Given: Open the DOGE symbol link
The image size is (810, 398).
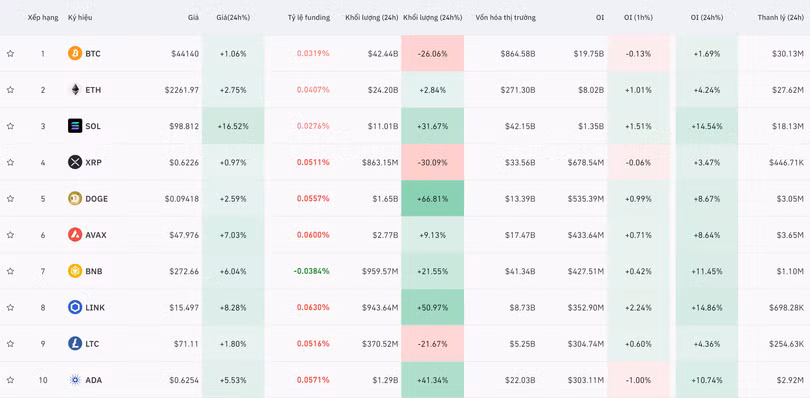Looking at the screenshot, I should click(97, 198).
